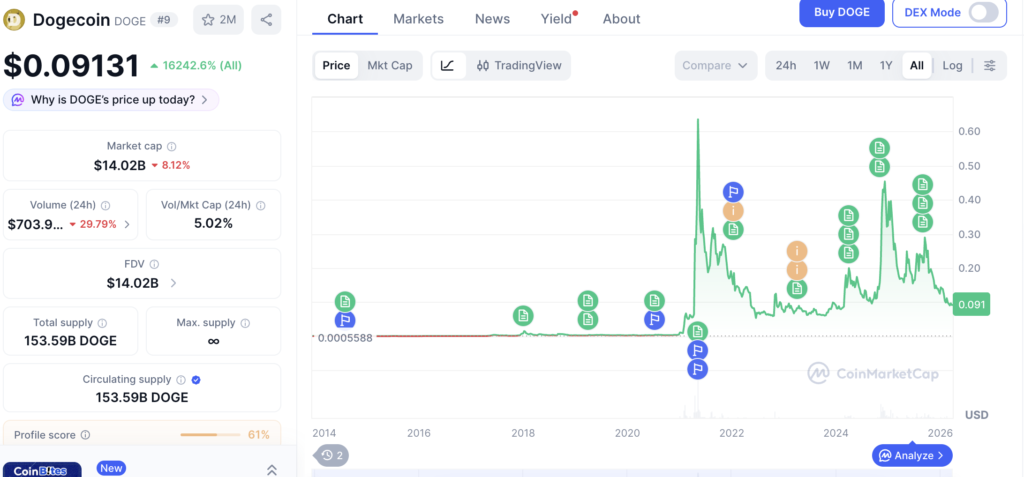Open the News tab

click(492, 19)
